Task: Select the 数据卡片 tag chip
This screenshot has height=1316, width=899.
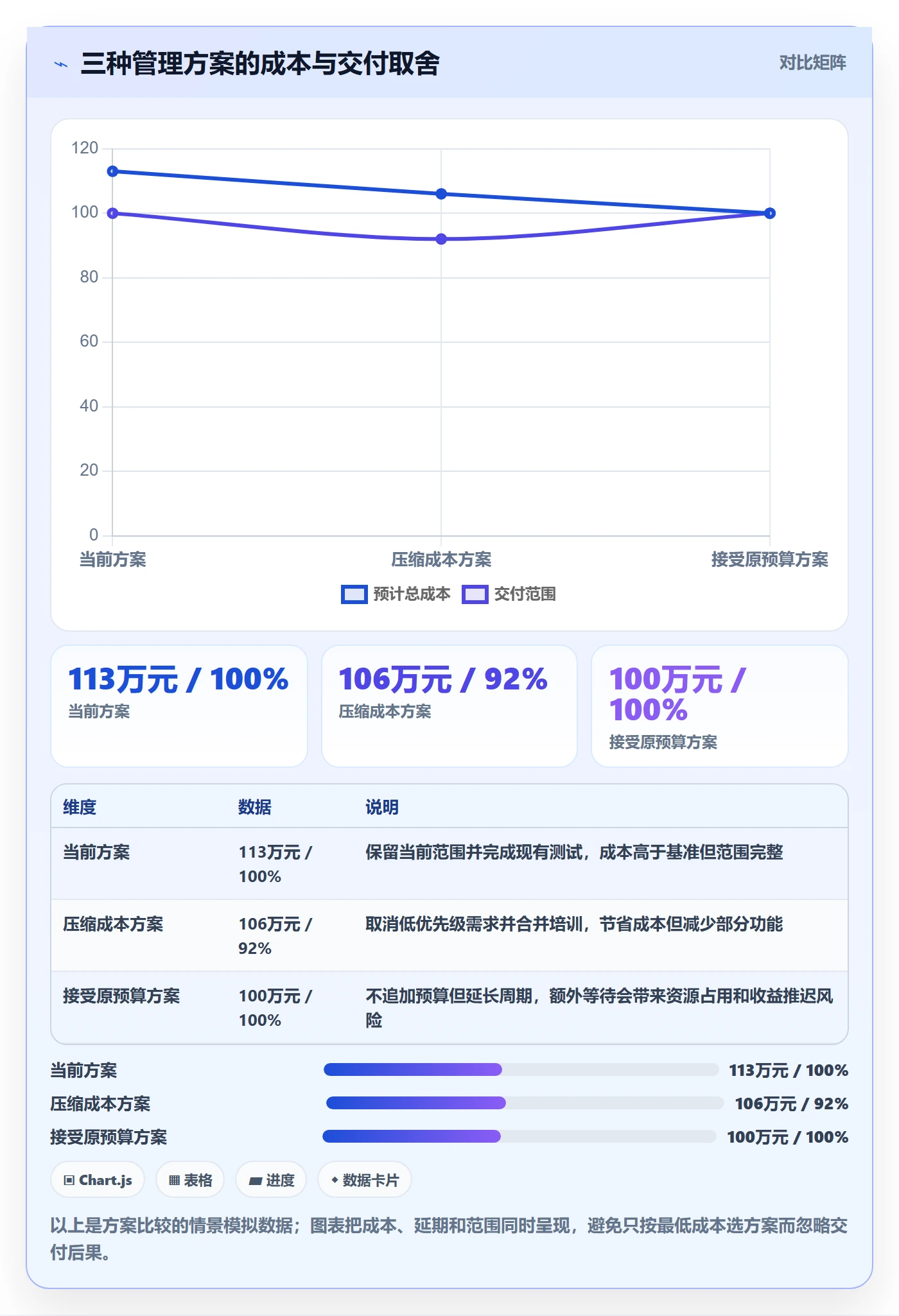Action: [365, 1180]
